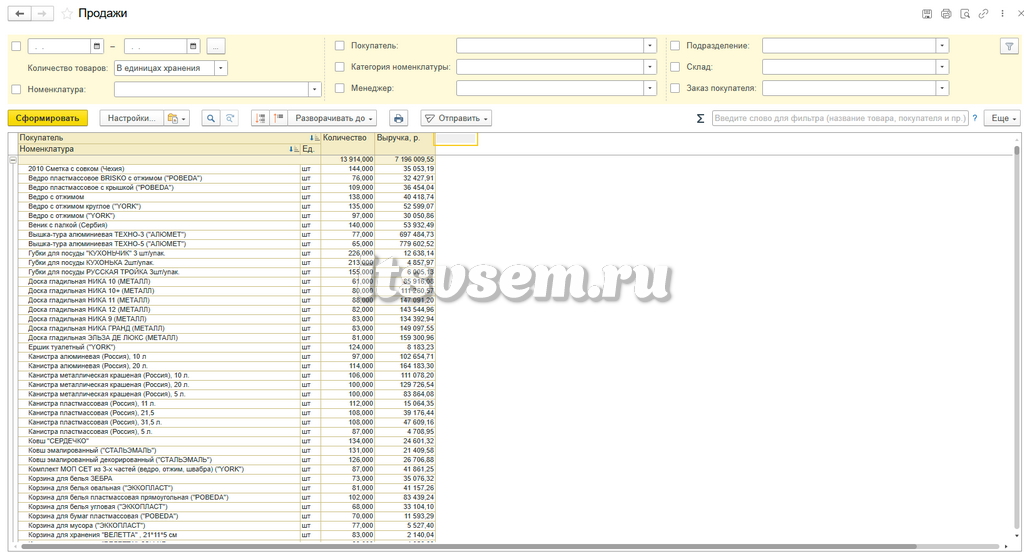This screenshot has width=1024, height=553.
Task: Open Менеджер field dropdown arrow
Action: coord(650,87)
